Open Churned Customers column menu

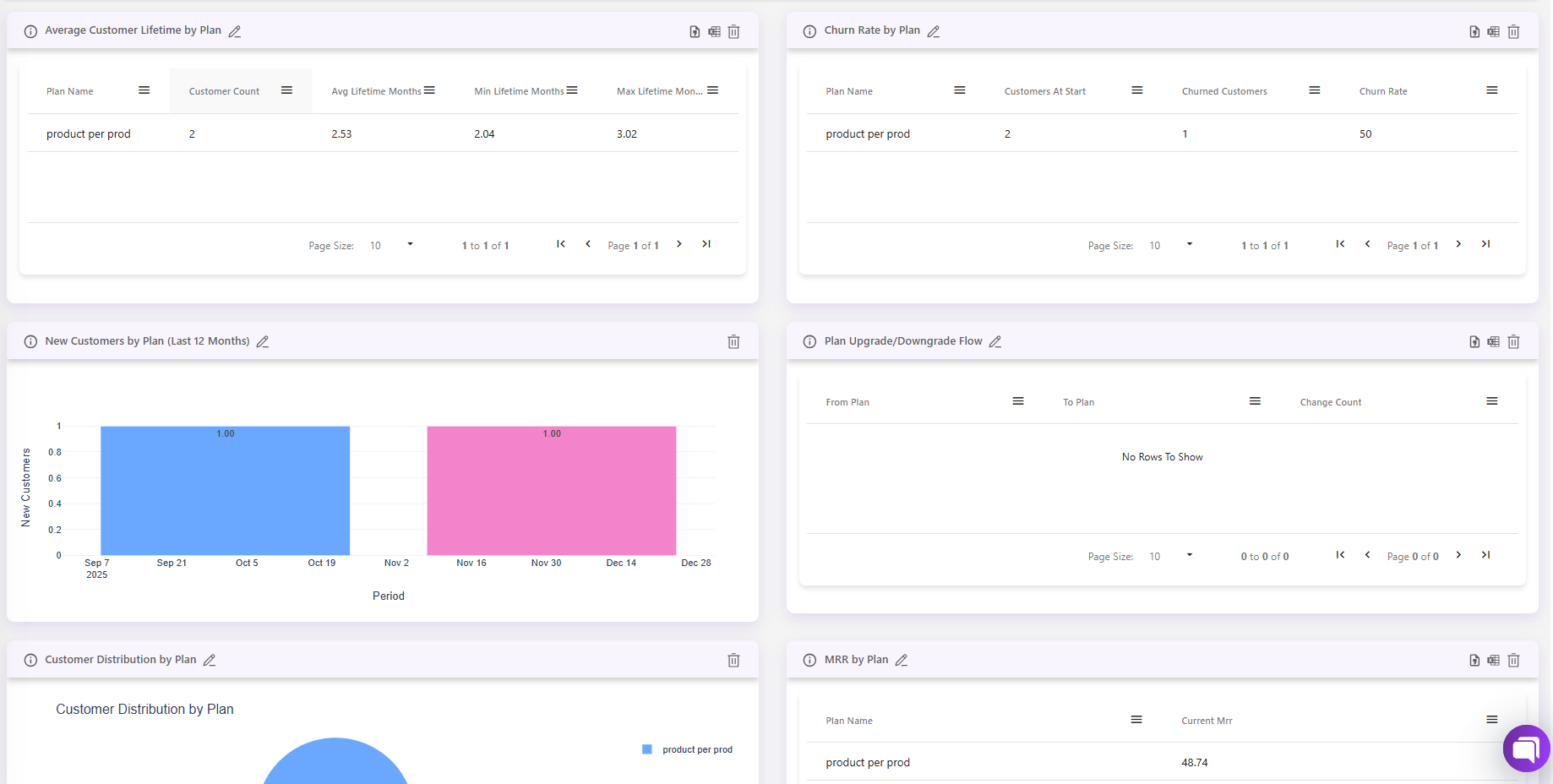tap(1315, 90)
